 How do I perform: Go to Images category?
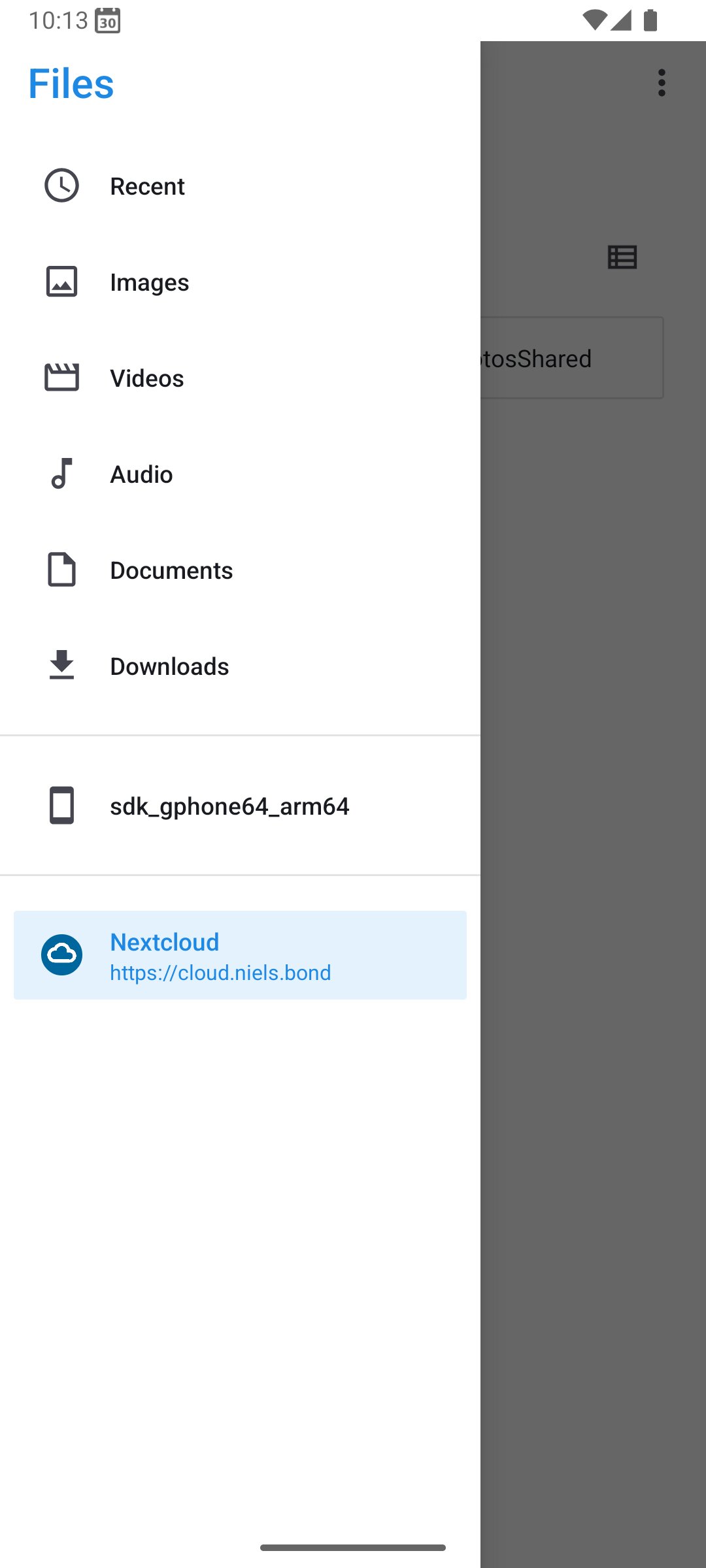pyautogui.click(x=240, y=282)
